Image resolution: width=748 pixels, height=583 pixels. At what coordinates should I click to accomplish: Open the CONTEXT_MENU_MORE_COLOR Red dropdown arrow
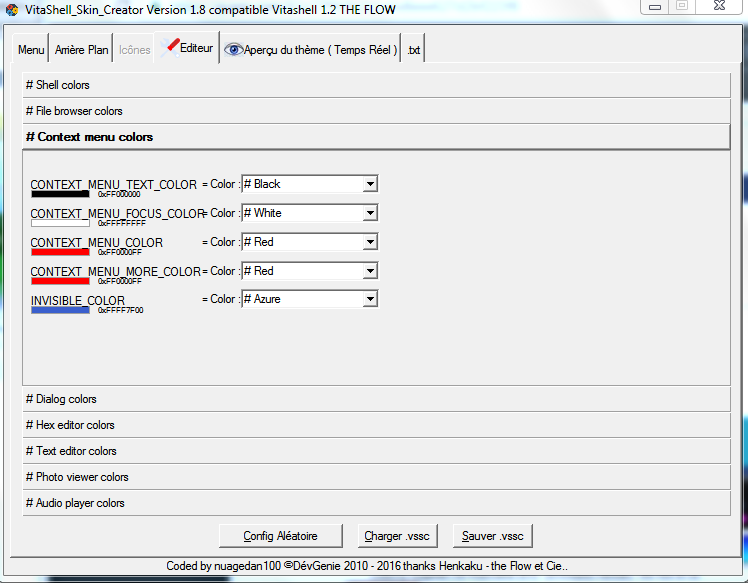pos(370,271)
